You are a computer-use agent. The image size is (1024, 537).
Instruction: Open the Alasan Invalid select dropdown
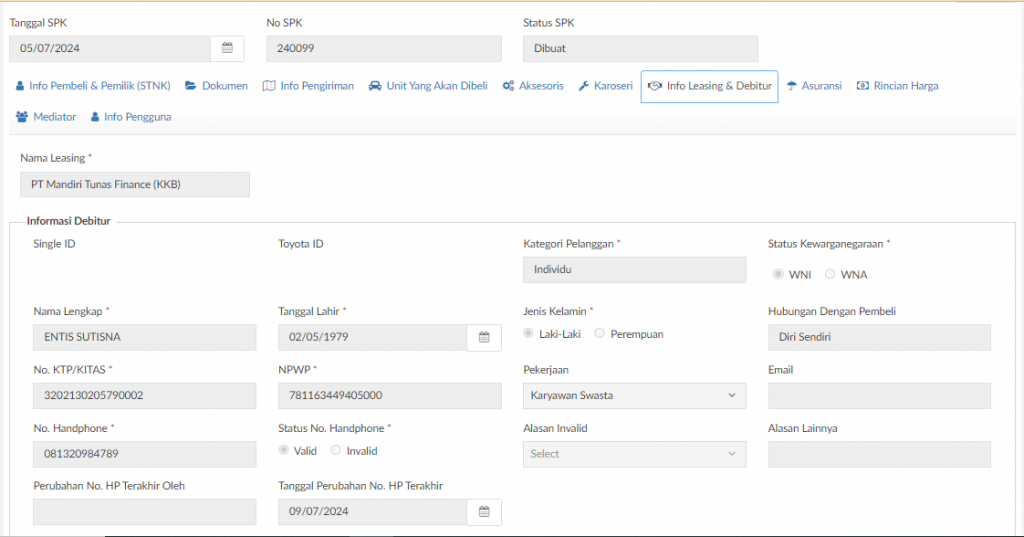tap(634, 454)
